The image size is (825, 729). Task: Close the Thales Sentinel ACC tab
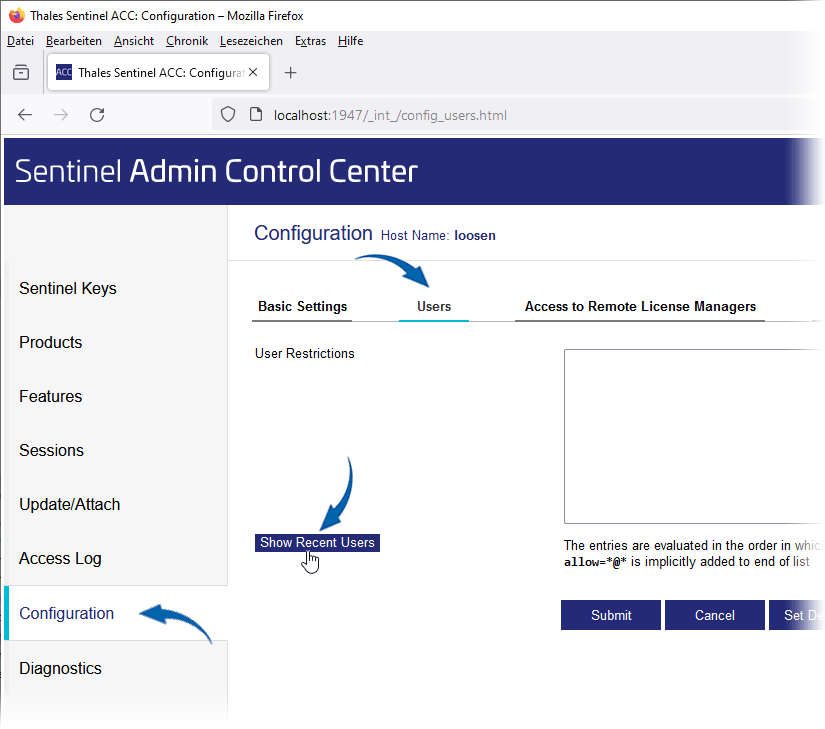point(253,72)
